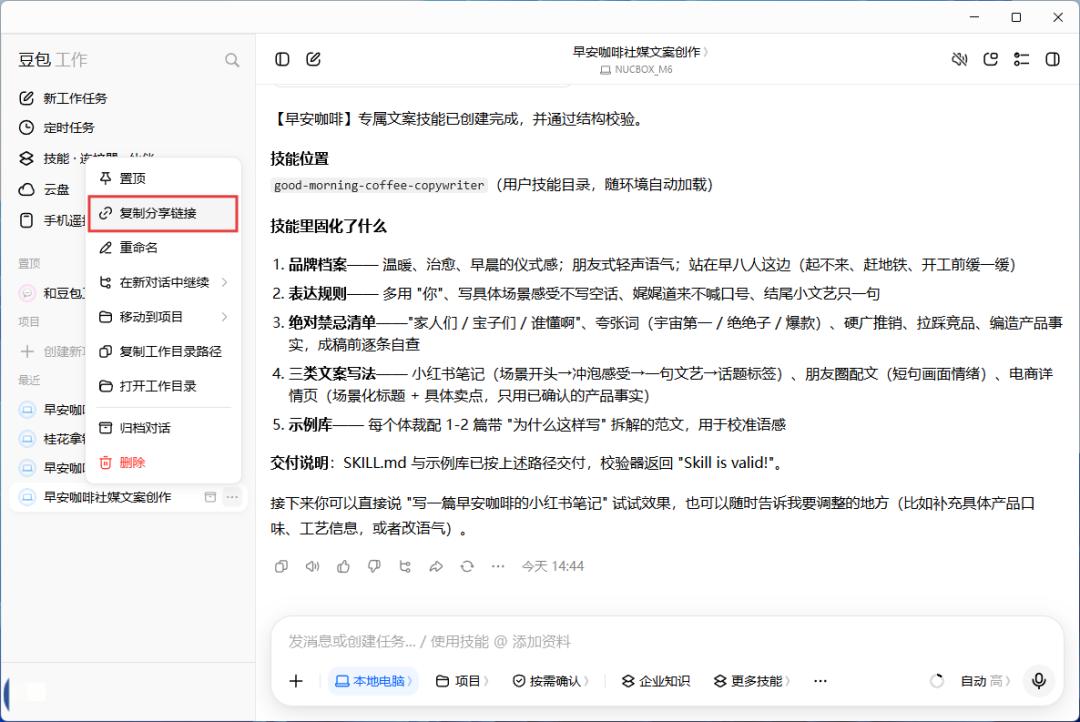Image resolution: width=1080 pixels, height=722 pixels.
Task: Click thumbs-down icon below reply
Action: point(374,566)
